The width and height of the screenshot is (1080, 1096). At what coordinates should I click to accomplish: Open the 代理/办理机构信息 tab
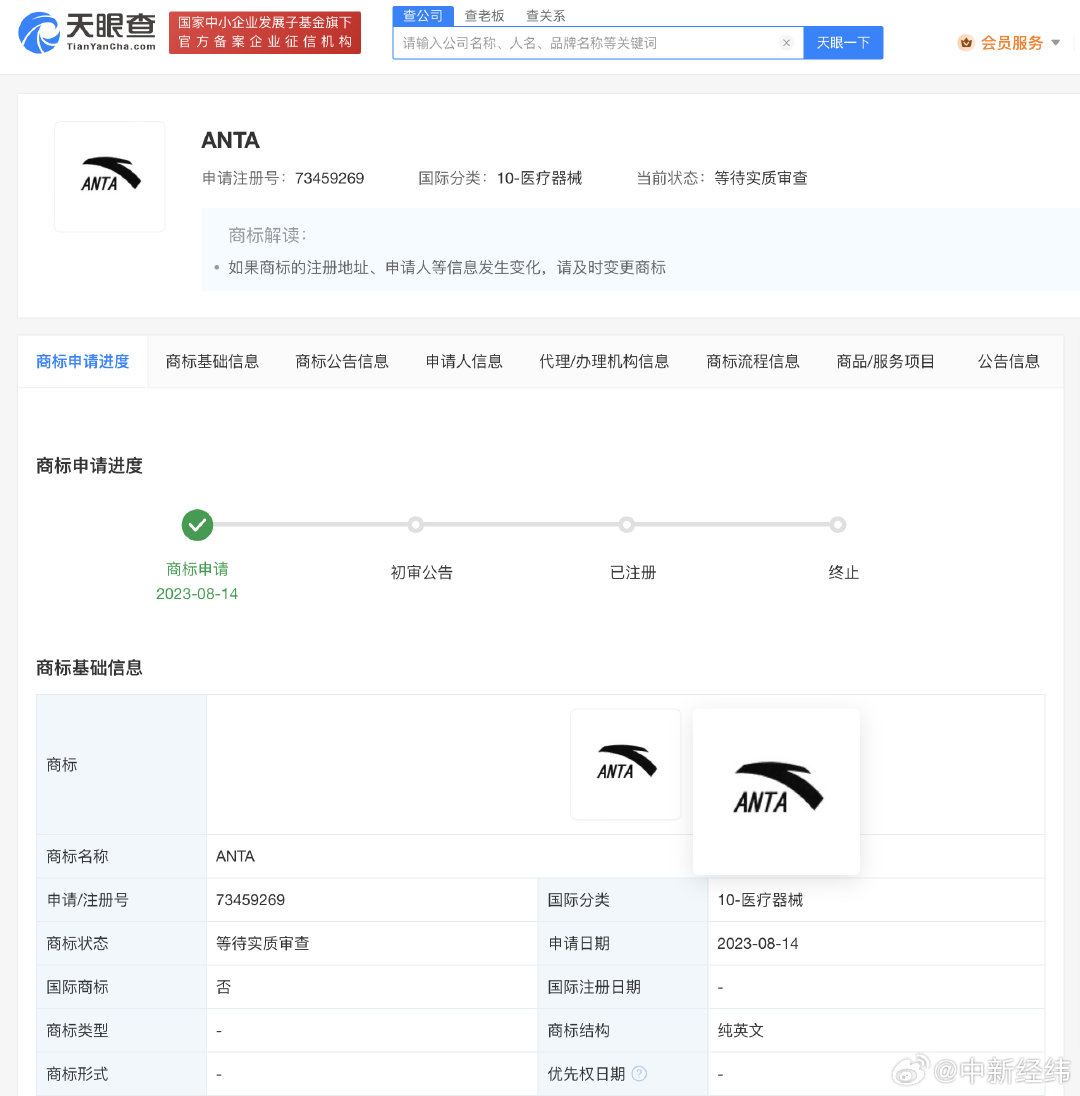point(604,361)
